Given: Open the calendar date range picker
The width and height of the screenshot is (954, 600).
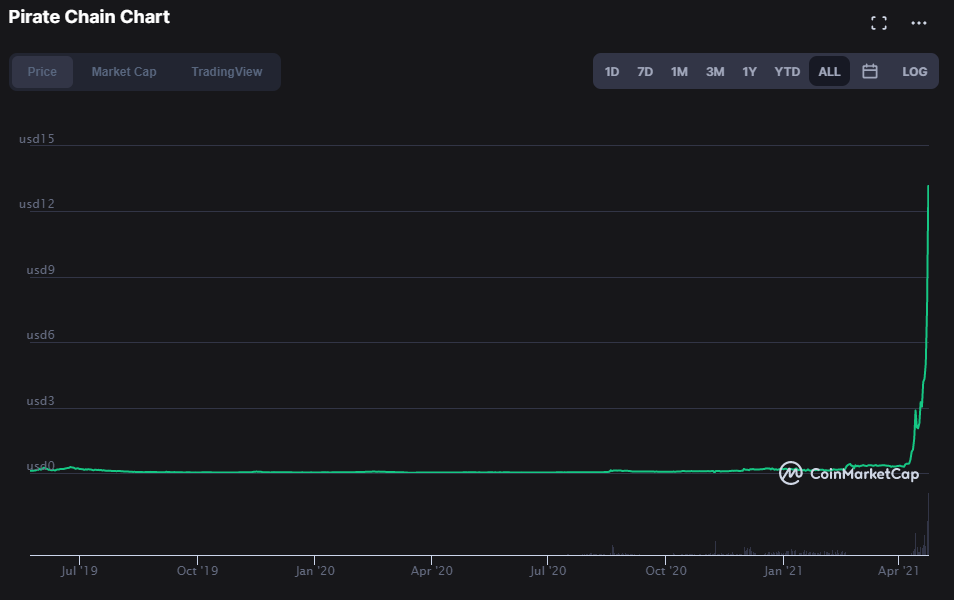Looking at the screenshot, I should click(870, 71).
